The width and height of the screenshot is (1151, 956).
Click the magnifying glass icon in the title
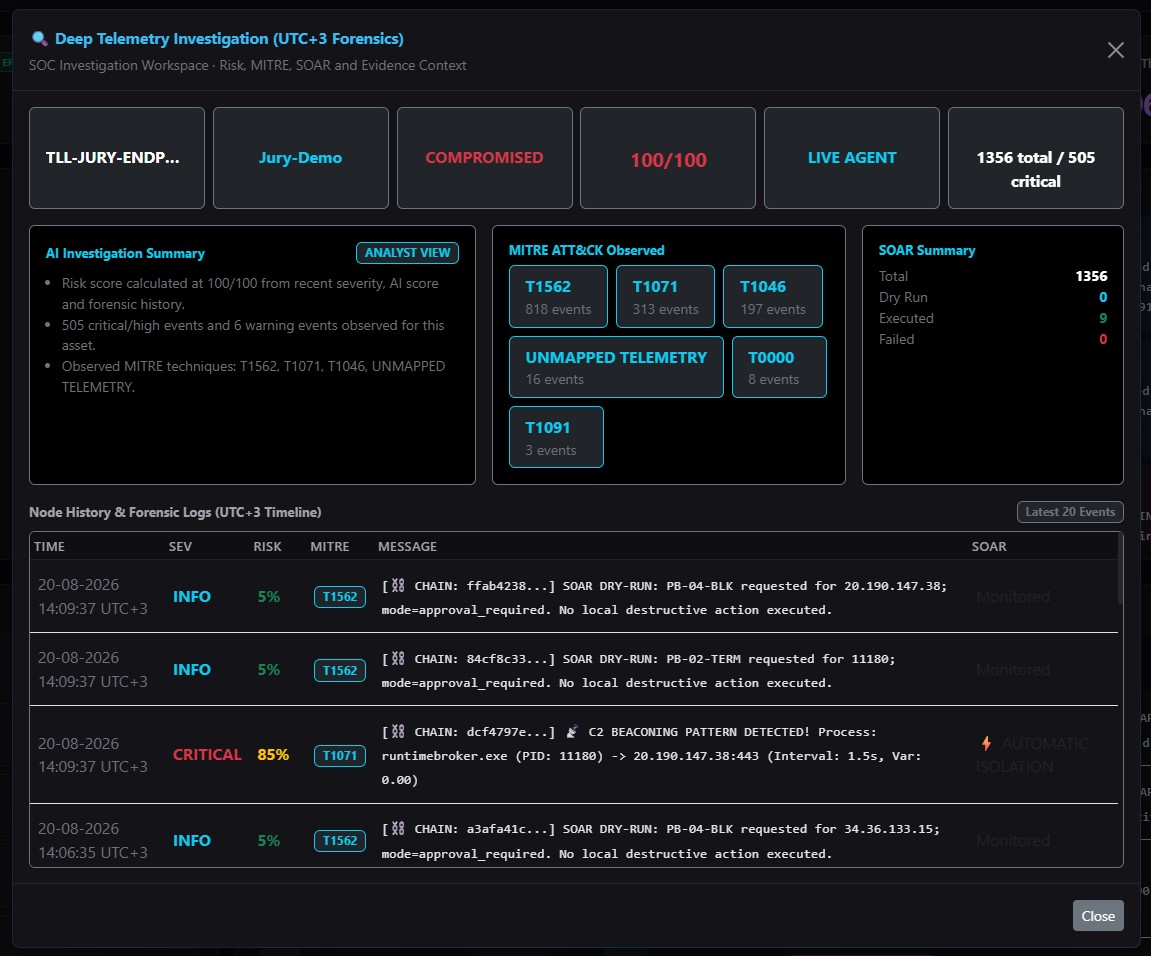click(40, 39)
